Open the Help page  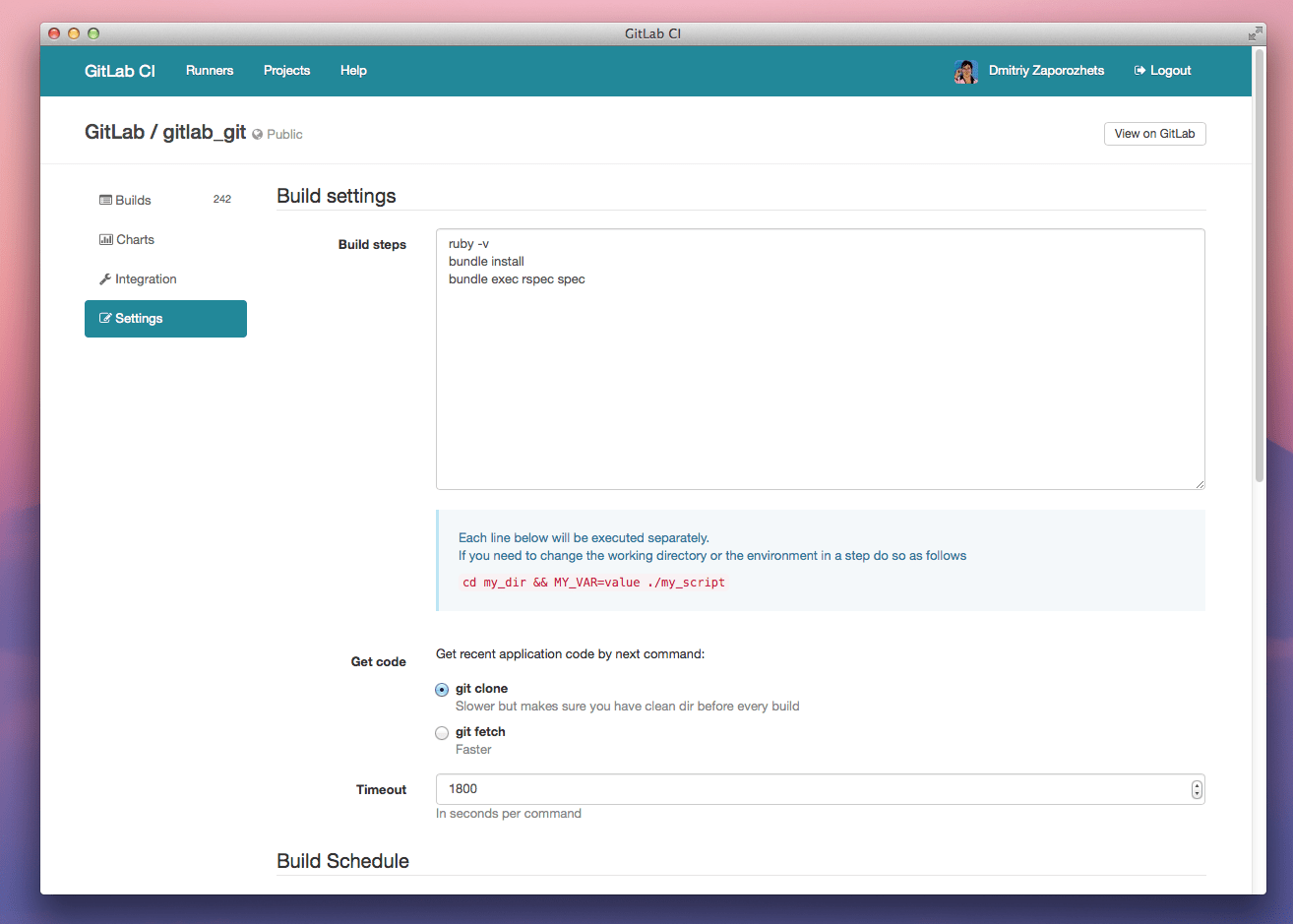tap(353, 71)
